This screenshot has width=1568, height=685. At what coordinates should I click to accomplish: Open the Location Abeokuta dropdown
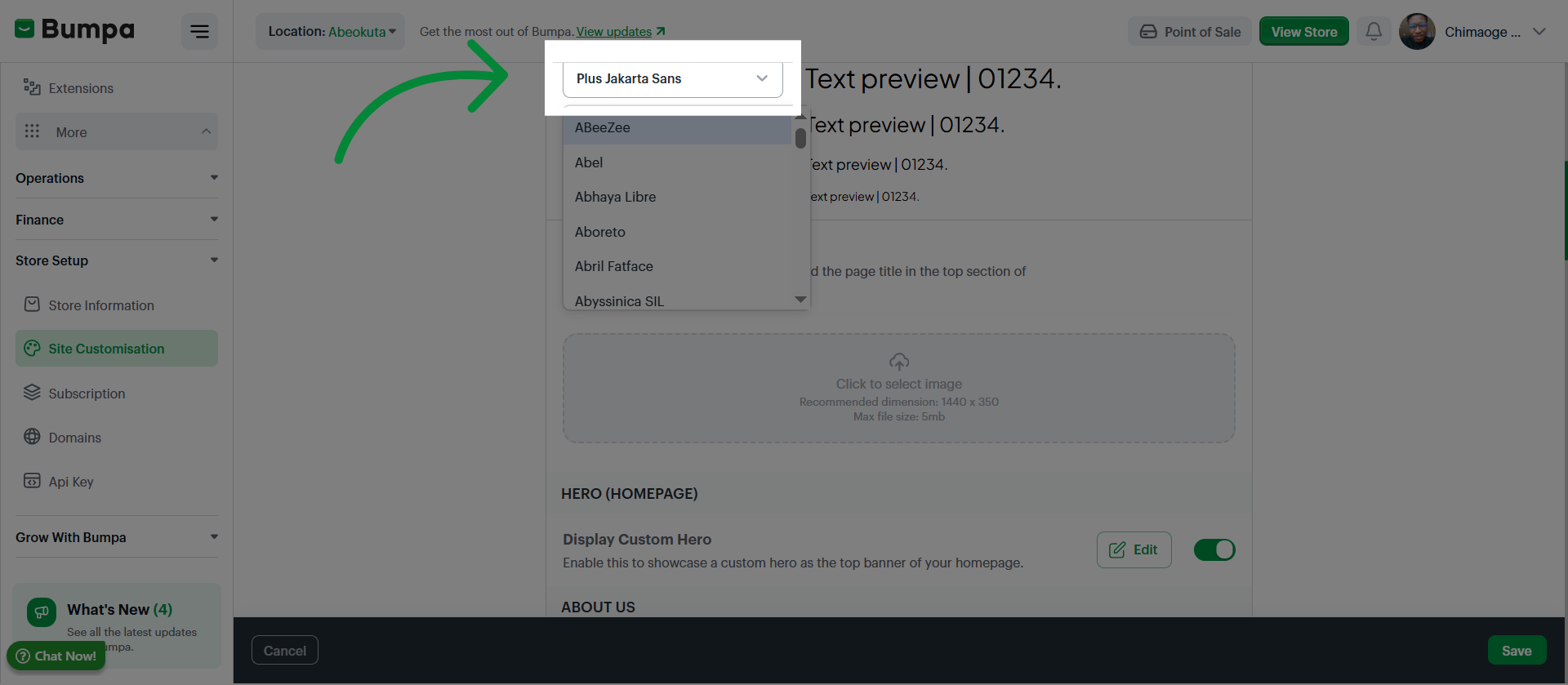[331, 32]
